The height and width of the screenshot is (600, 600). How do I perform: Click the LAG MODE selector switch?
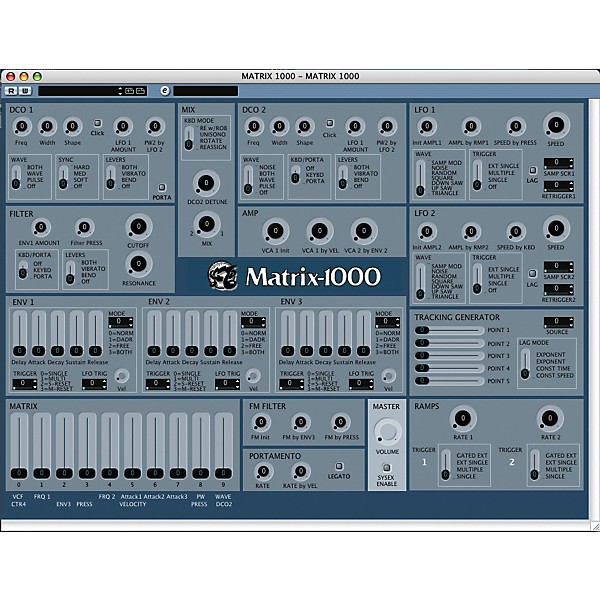(525, 364)
